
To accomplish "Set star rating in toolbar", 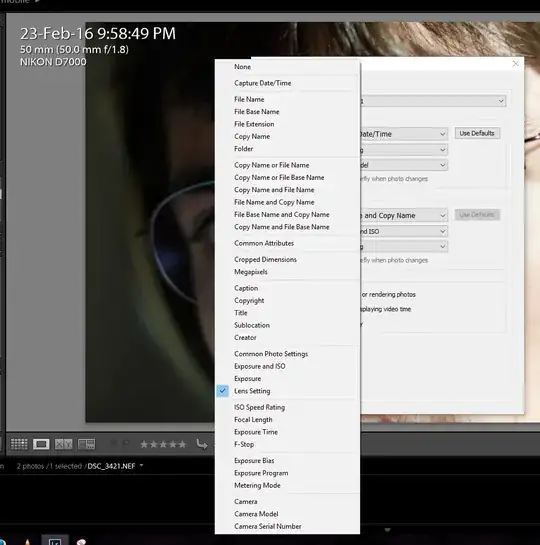I will 163,444.
